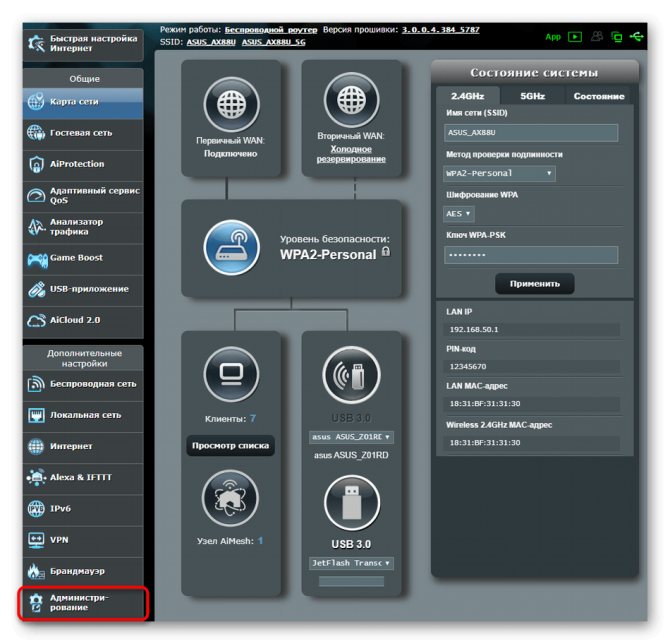Click the USB 3.0 flash drive icon
Viewport: 670px width, 644px height.
(352, 503)
